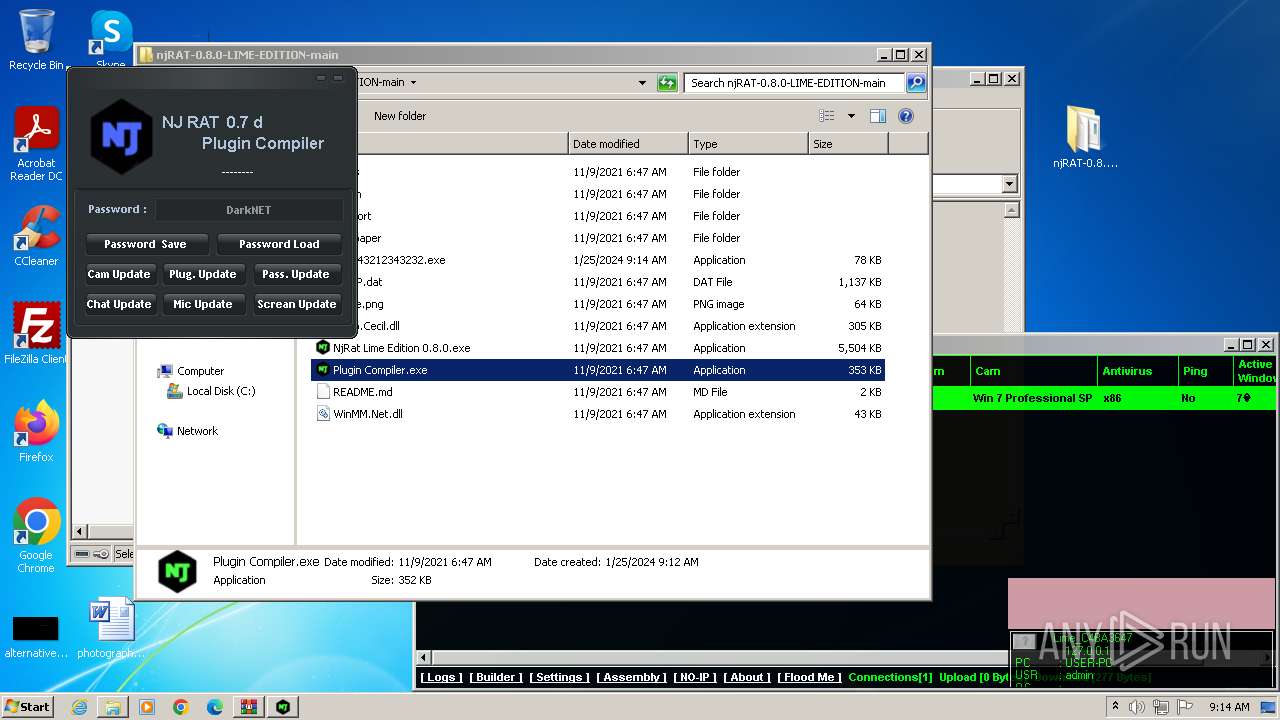1280x720 pixels.
Task: Open the [ NO-IP ] menu in njRAT
Action: [x=696, y=677]
